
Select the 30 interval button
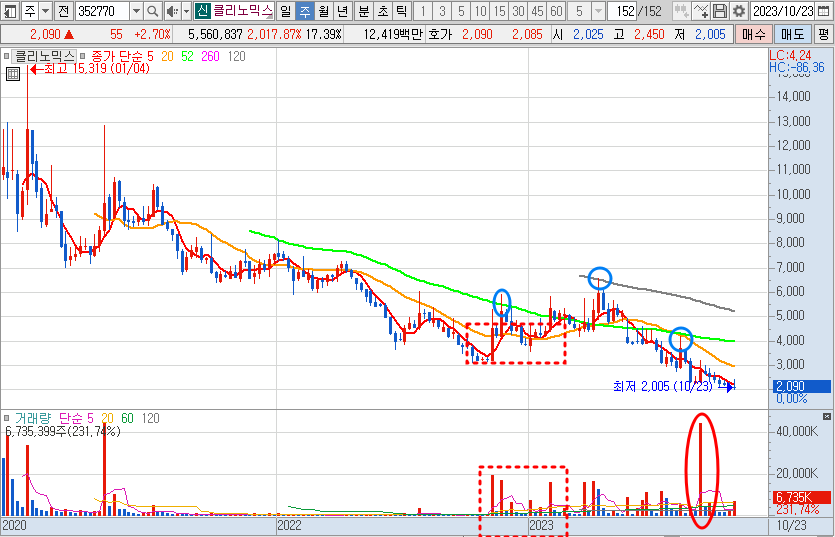coord(518,11)
